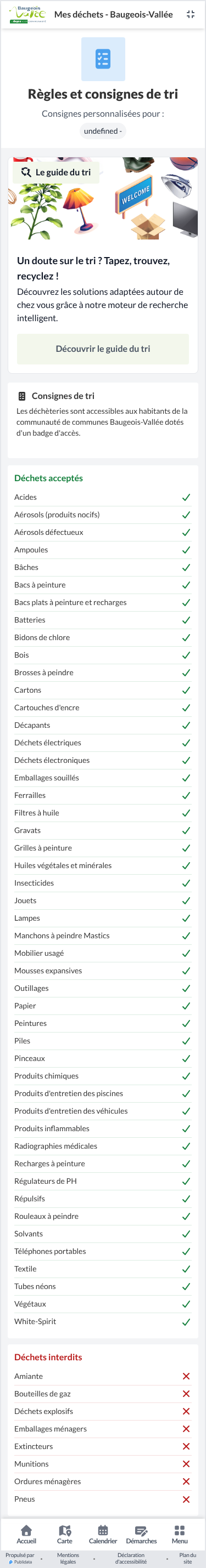Click the Accueil home icon
The height and width of the screenshot is (1568, 206).
tap(26, 1530)
